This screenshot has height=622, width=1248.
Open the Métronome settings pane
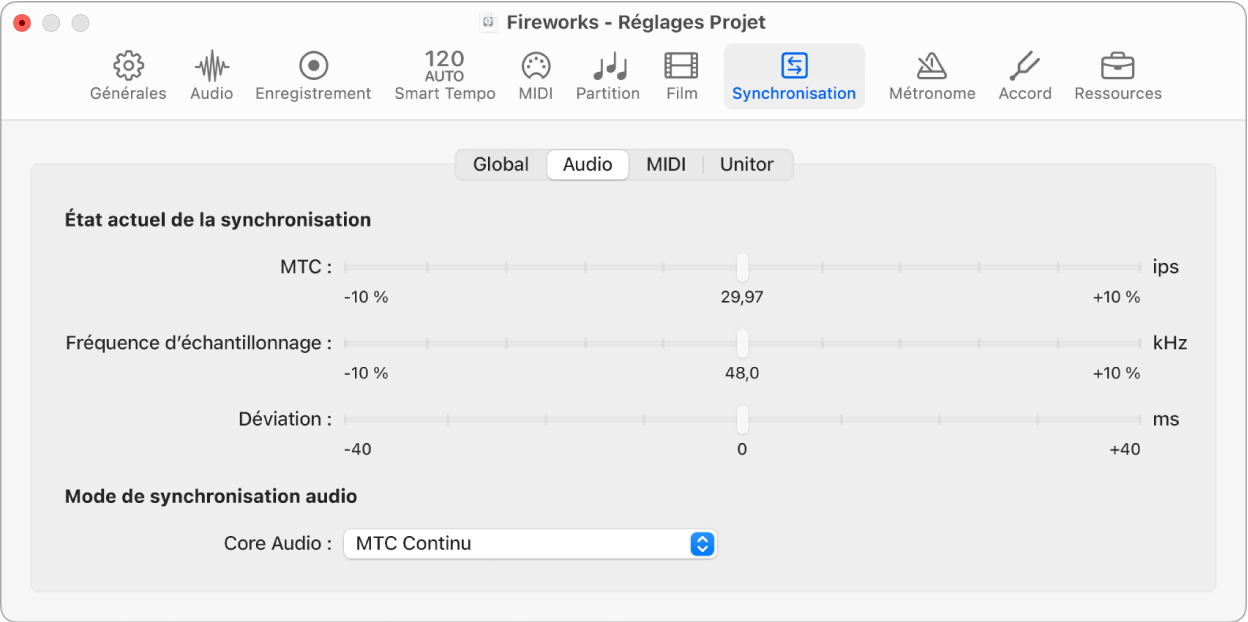tap(932, 67)
